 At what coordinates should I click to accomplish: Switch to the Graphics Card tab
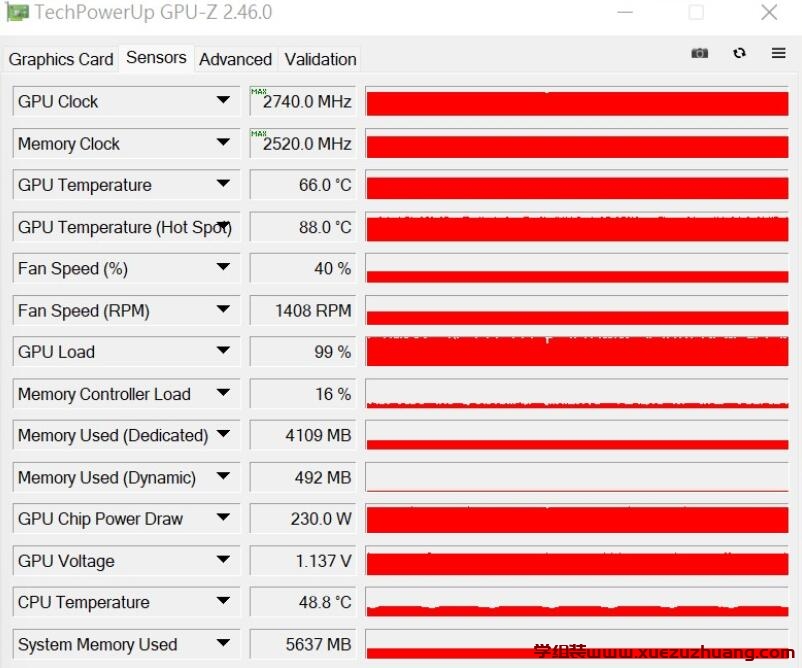click(61, 59)
